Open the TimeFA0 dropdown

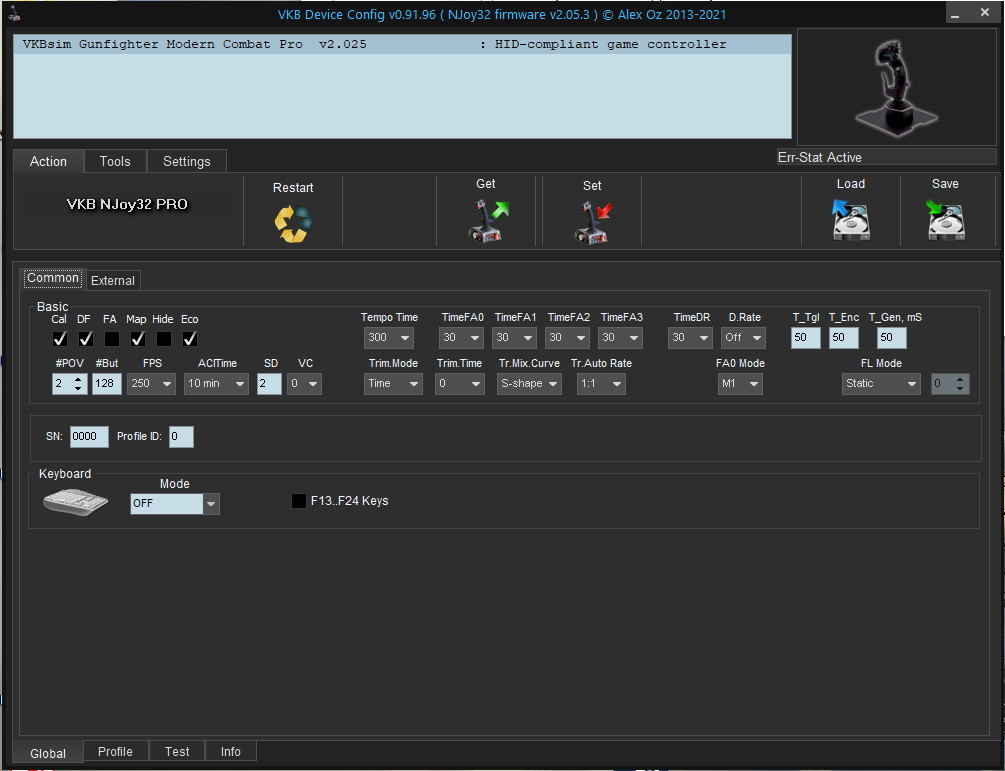[461, 338]
